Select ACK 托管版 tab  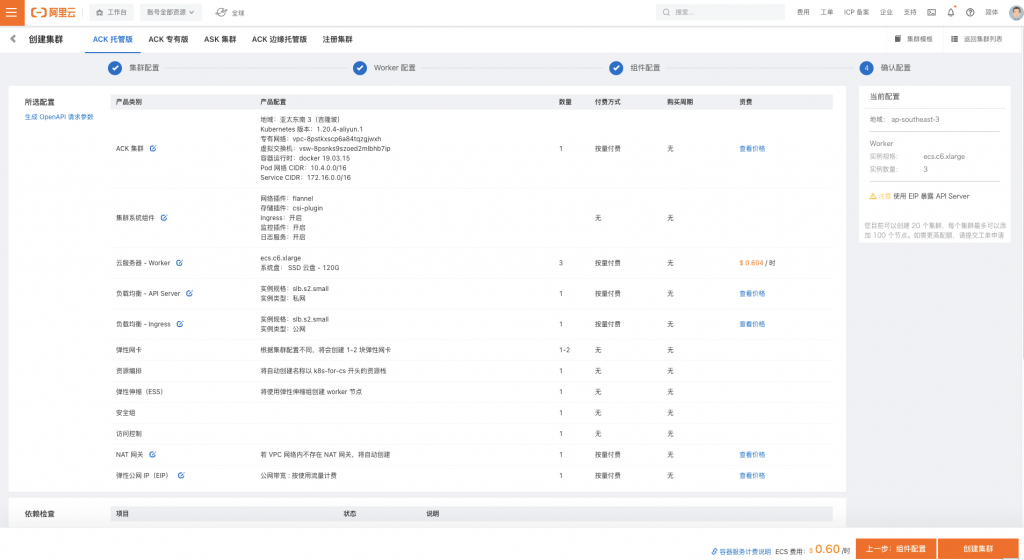[112, 39]
